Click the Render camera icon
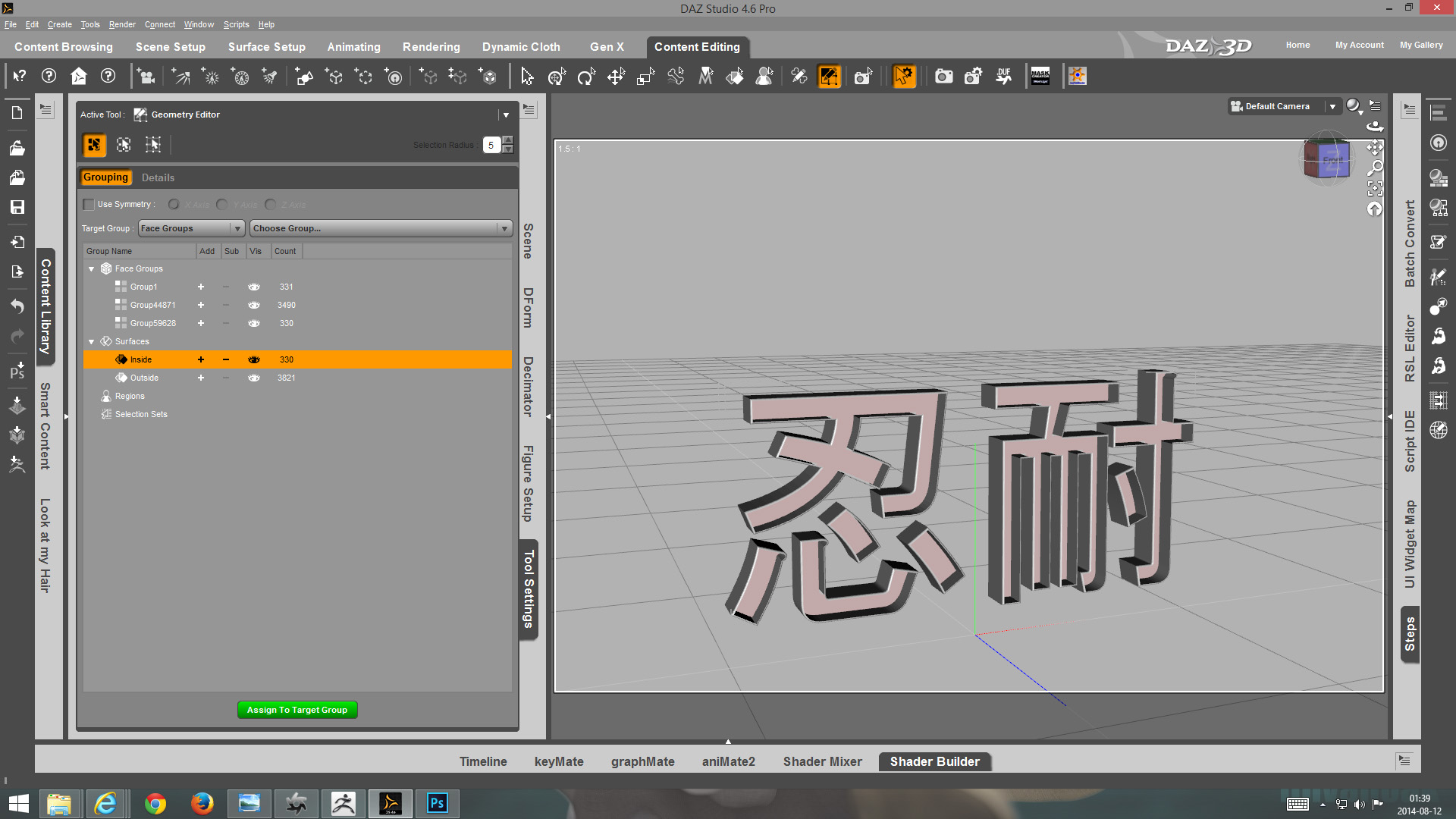Screen dimensions: 1456x819 [x=943, y=77]
